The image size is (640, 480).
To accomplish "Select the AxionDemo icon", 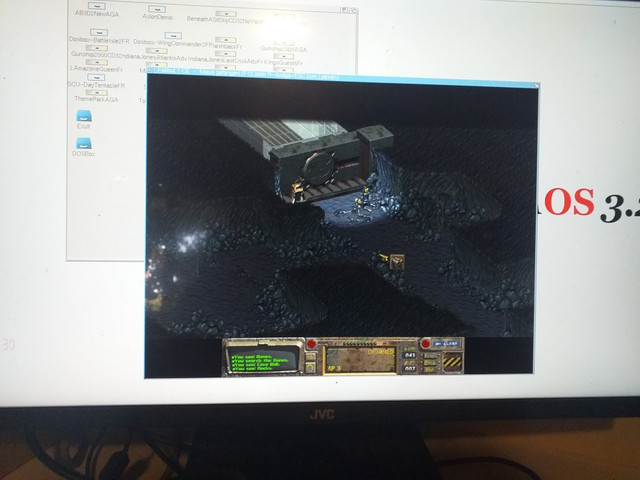I will (x=157, y=13).
